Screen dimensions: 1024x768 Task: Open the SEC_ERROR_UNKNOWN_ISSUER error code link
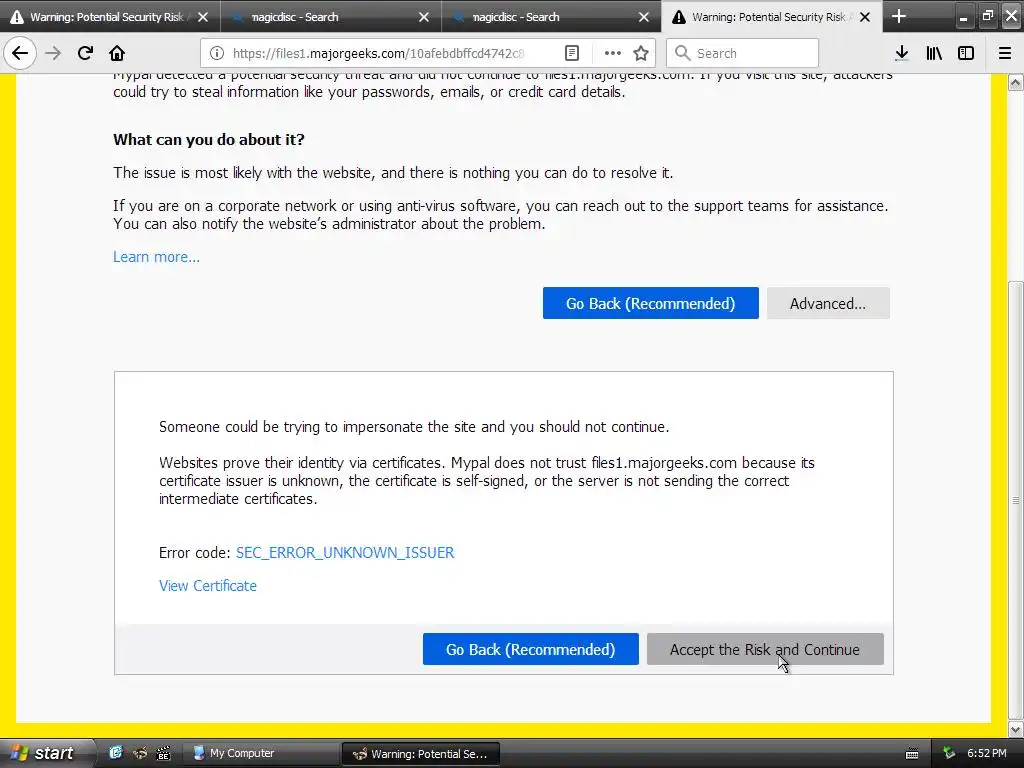(x=345, y=552)
